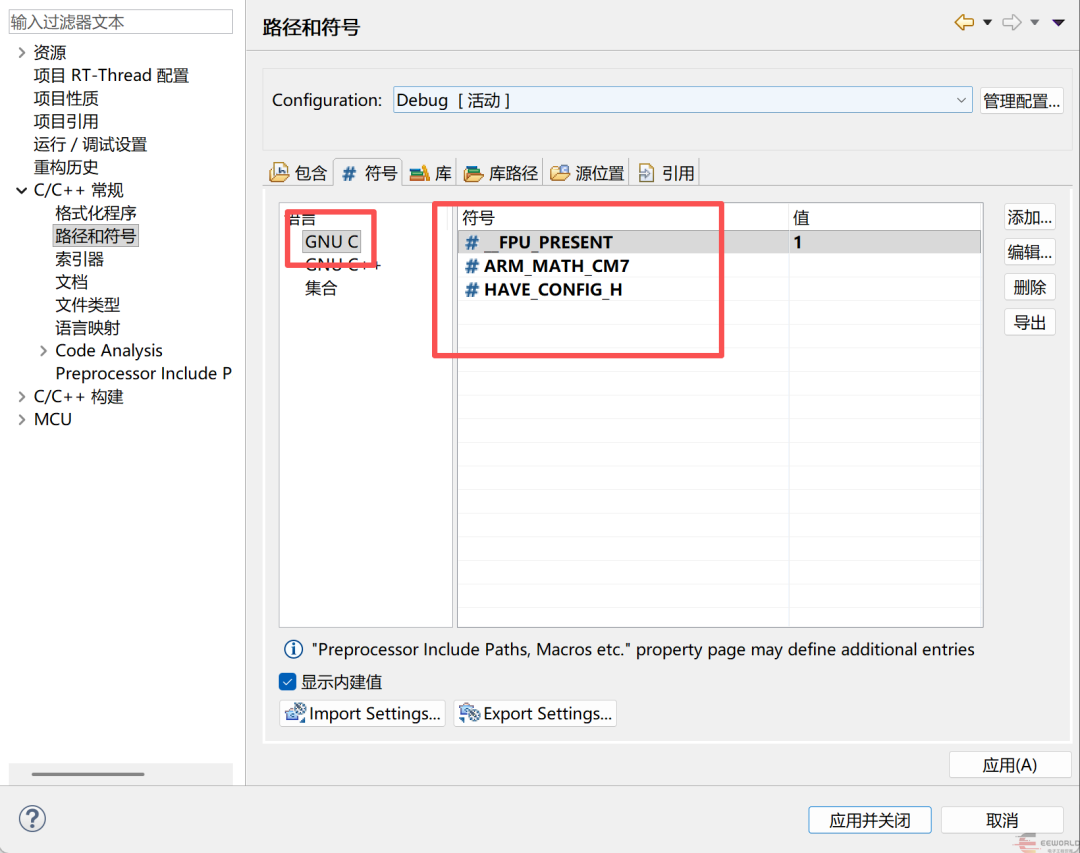
Task: Switch to the 库 tab
Action: click(430, 173)
